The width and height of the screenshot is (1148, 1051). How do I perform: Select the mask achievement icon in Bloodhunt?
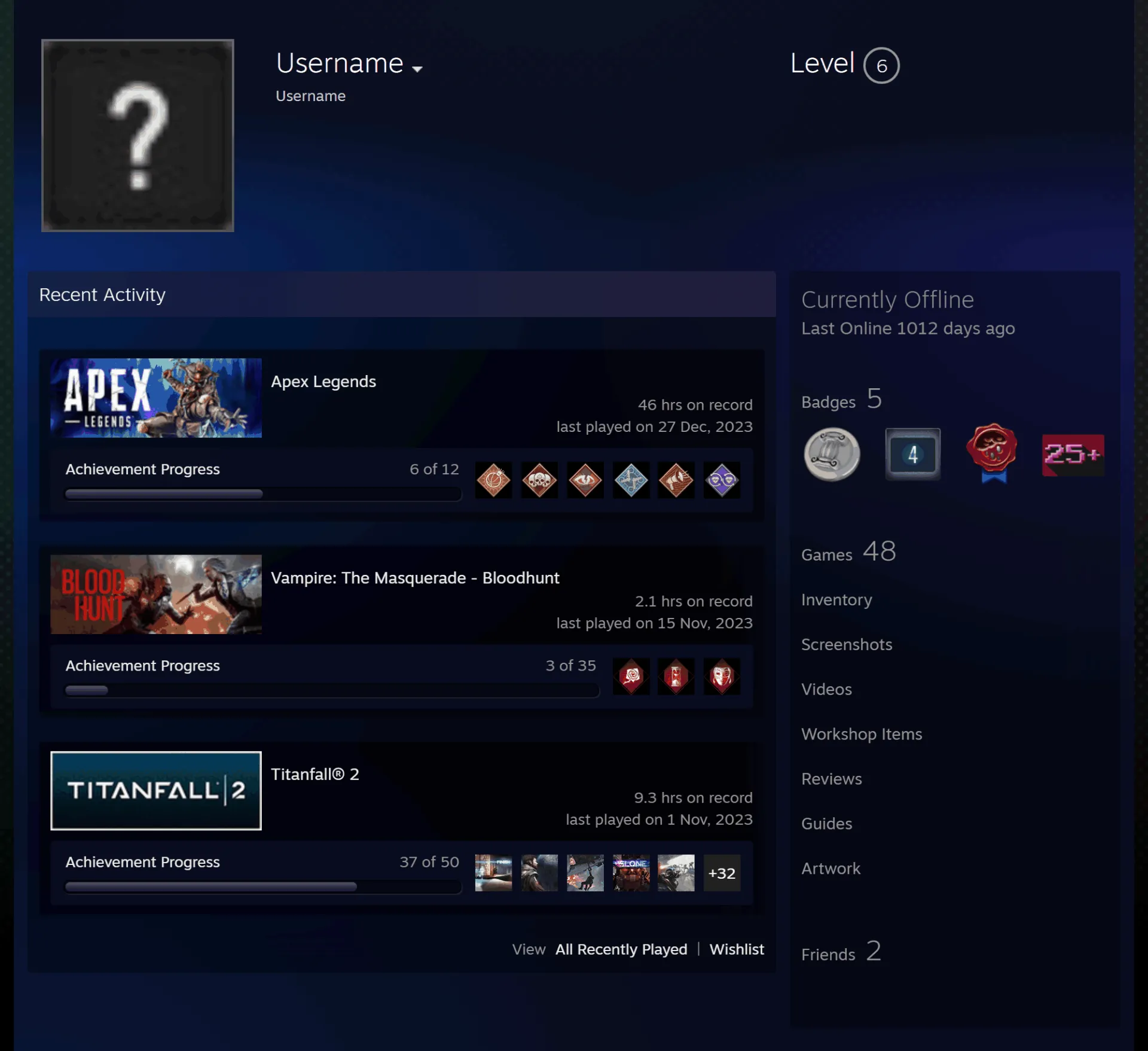coord(722,676)
